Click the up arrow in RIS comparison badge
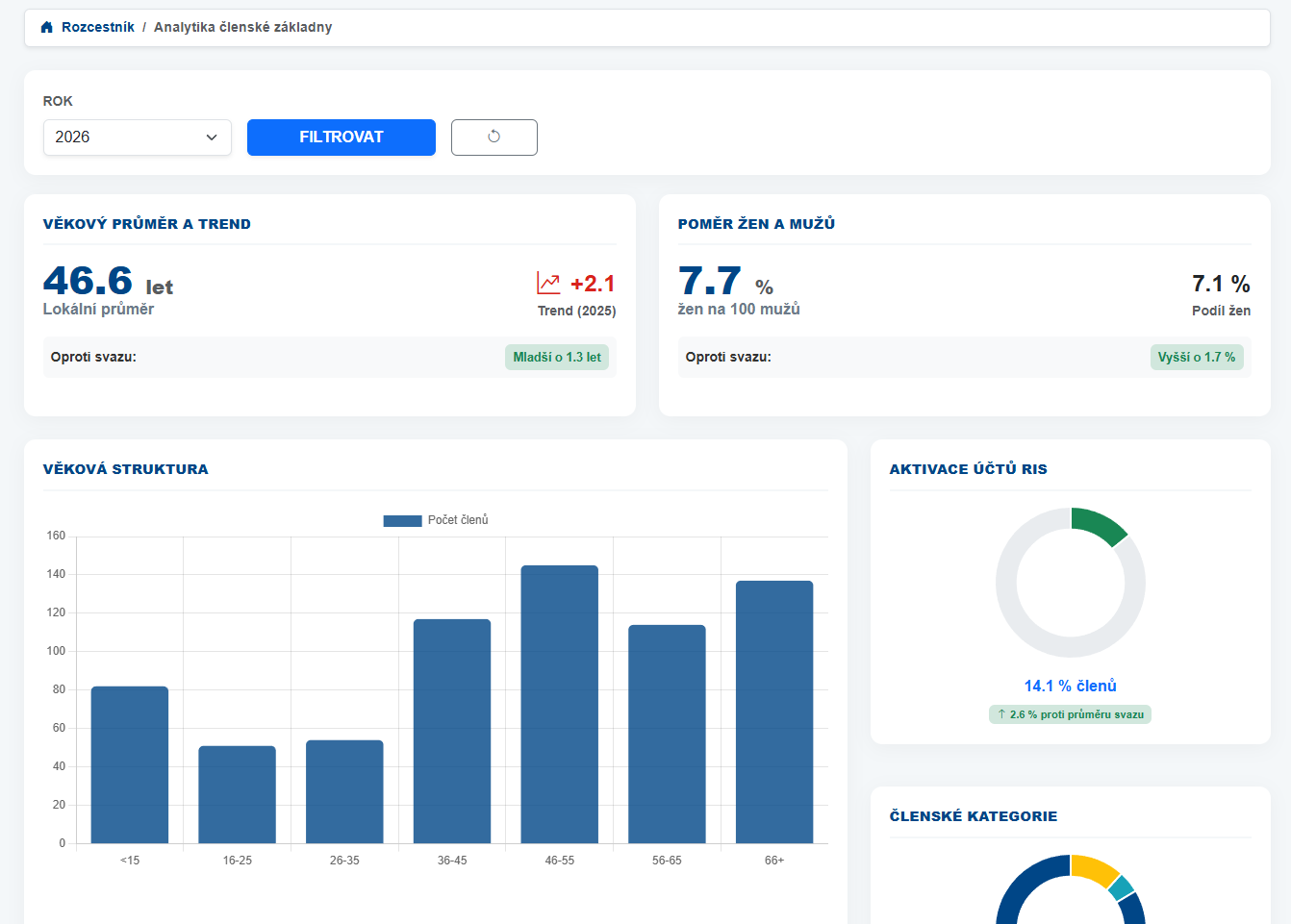The width and height of the screenshot is (1291, 924). (x=1001, y=714)
